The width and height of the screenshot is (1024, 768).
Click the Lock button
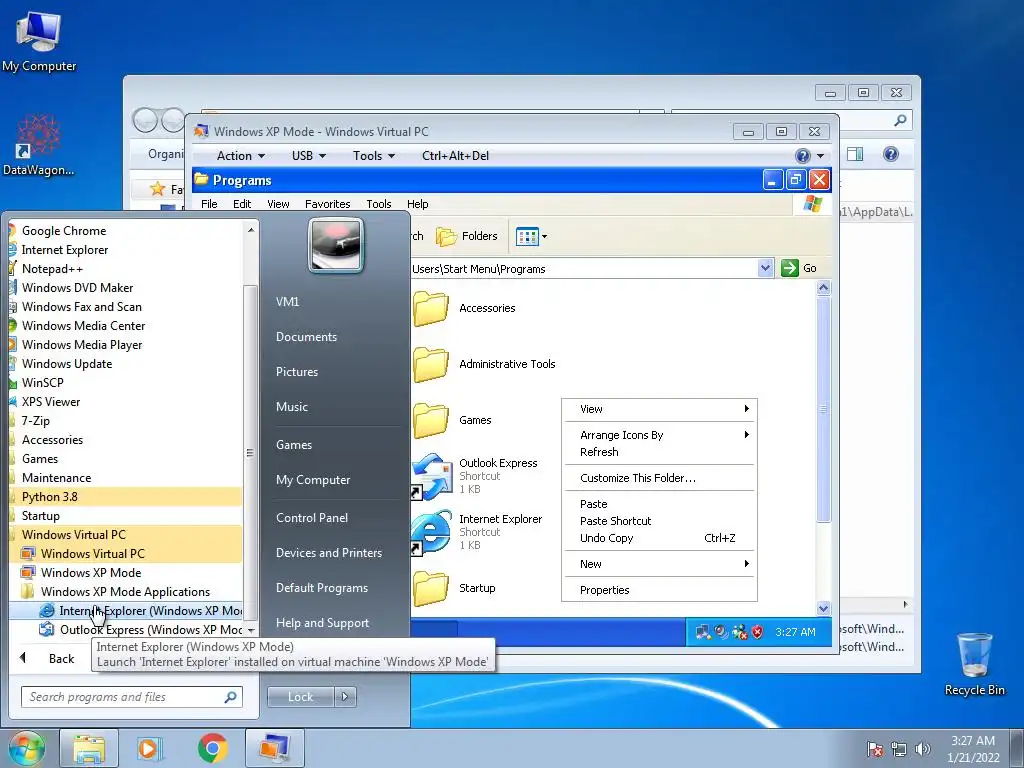pos(300,697)
